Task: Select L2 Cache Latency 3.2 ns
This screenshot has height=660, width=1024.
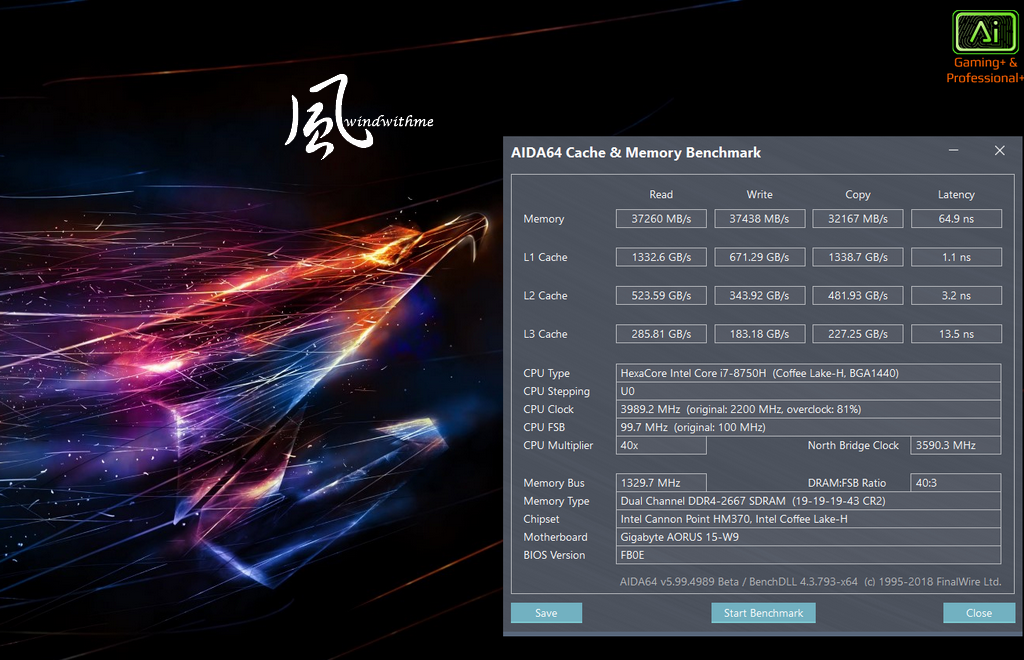Action: pos(956,296)
